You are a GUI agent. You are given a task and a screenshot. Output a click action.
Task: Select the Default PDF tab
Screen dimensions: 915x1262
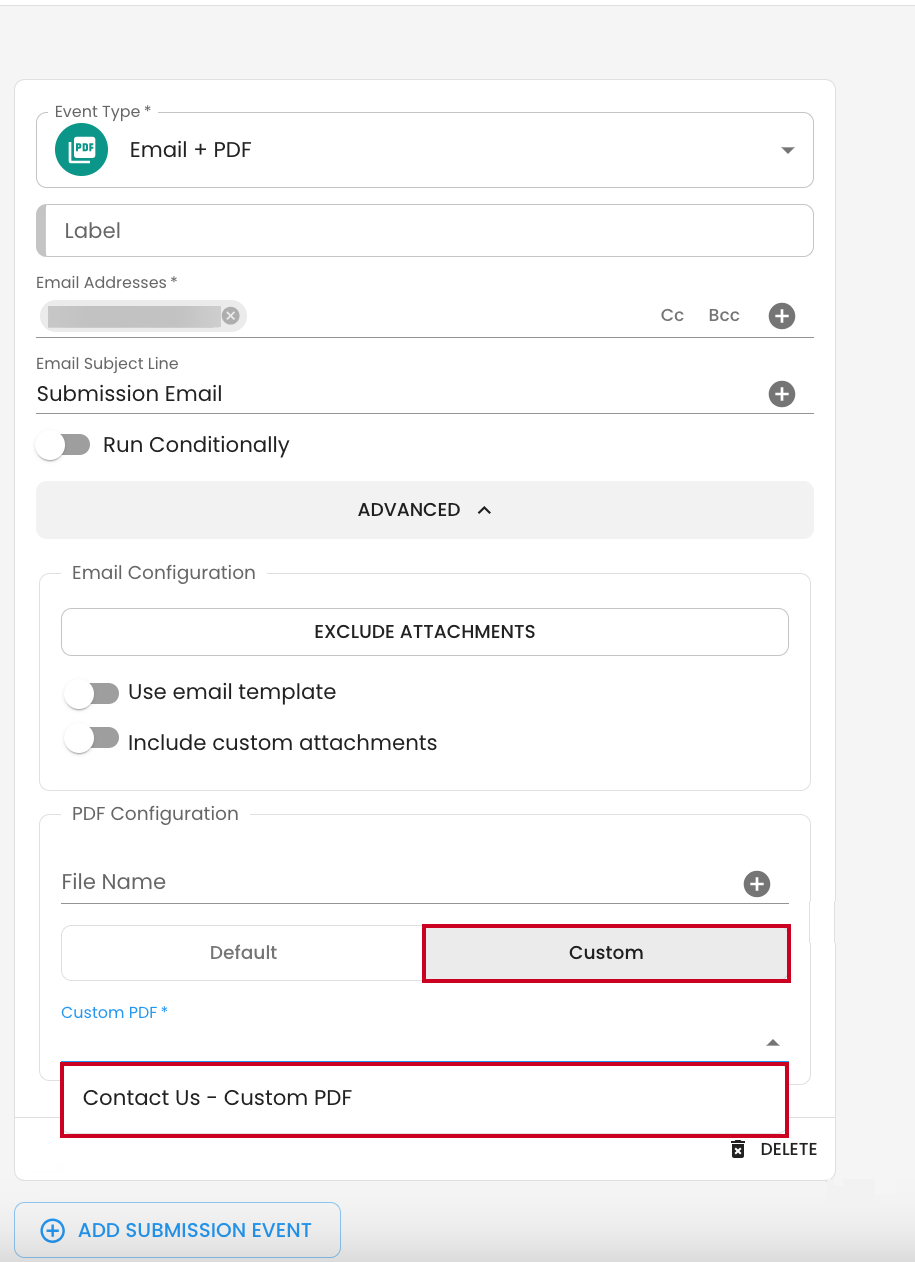coord(243,953)
